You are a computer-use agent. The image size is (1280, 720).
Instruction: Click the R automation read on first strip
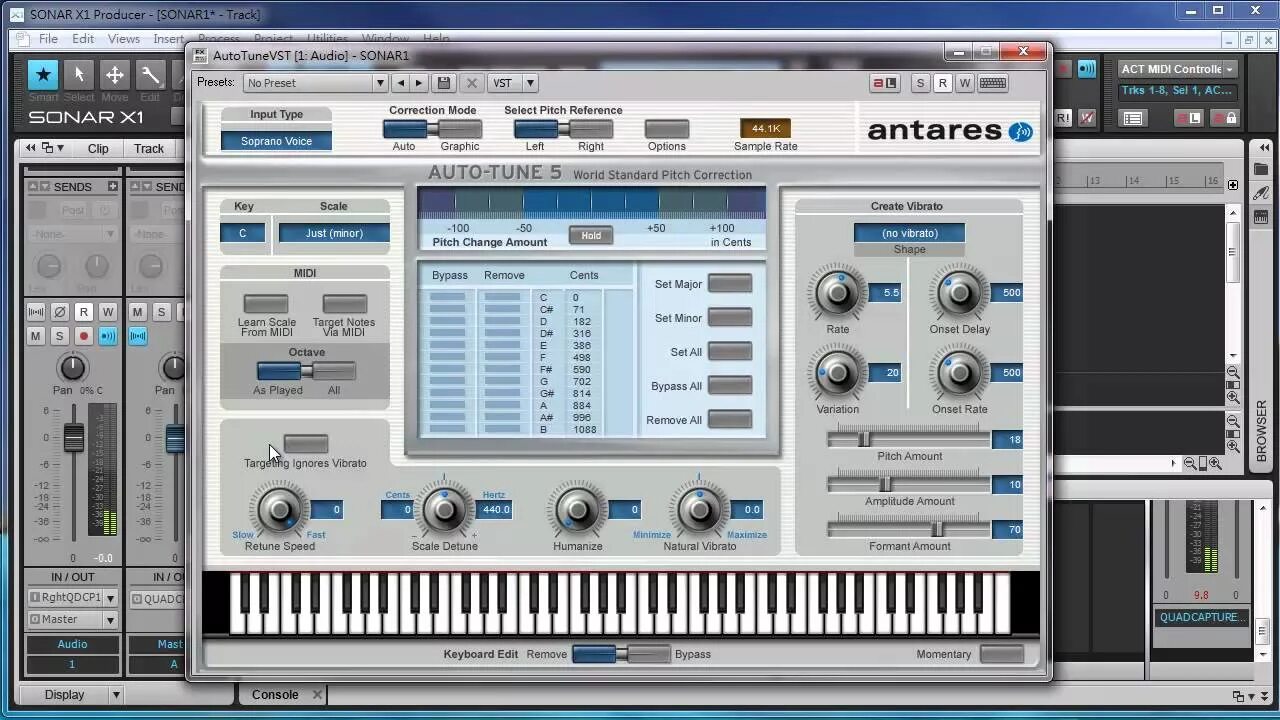tap(84, 312)
